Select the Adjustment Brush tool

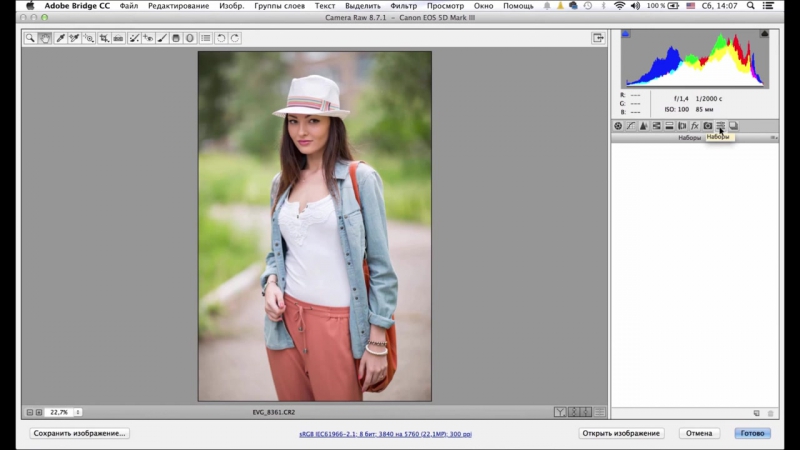(162, 38)
